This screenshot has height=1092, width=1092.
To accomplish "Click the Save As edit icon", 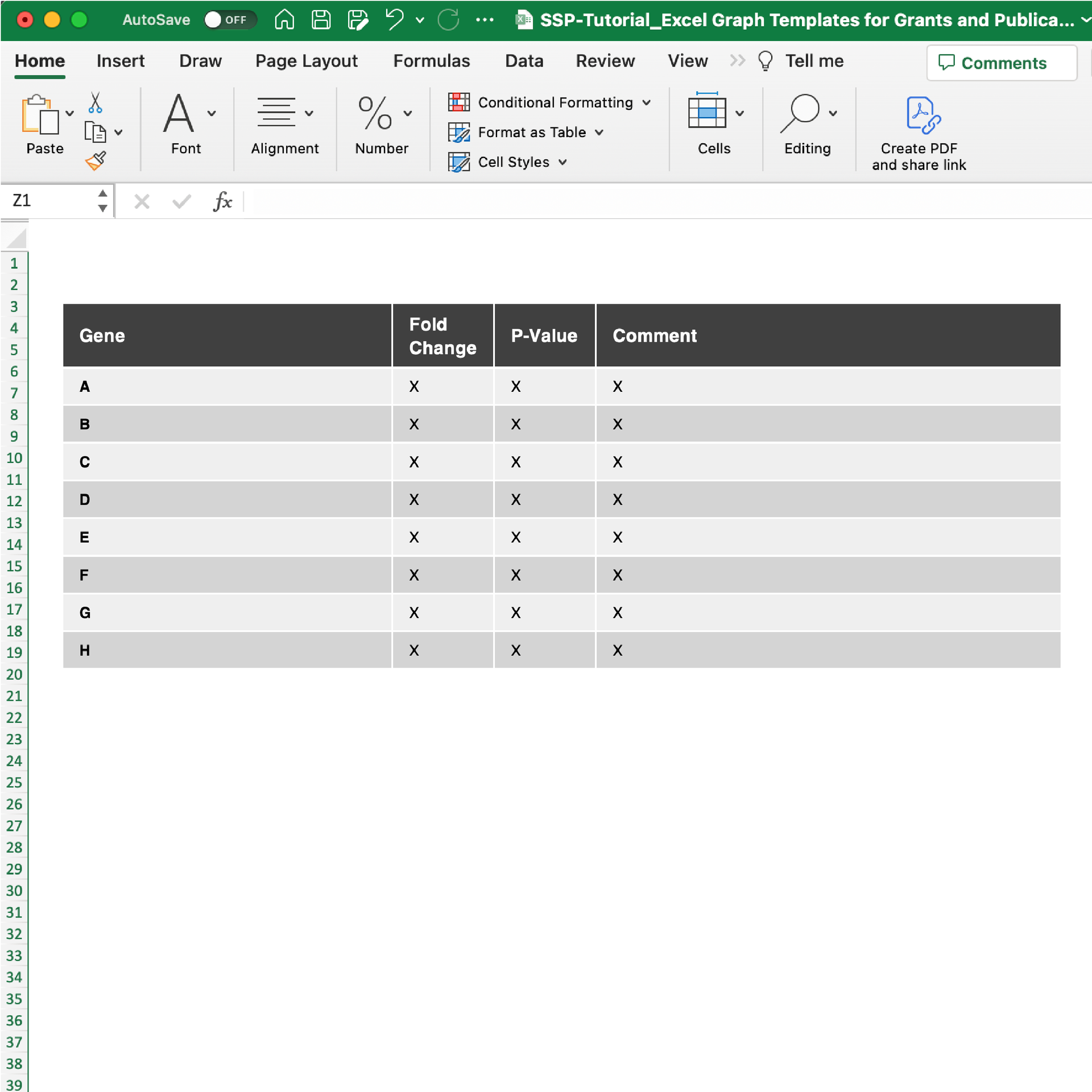I will coord(358,20).
